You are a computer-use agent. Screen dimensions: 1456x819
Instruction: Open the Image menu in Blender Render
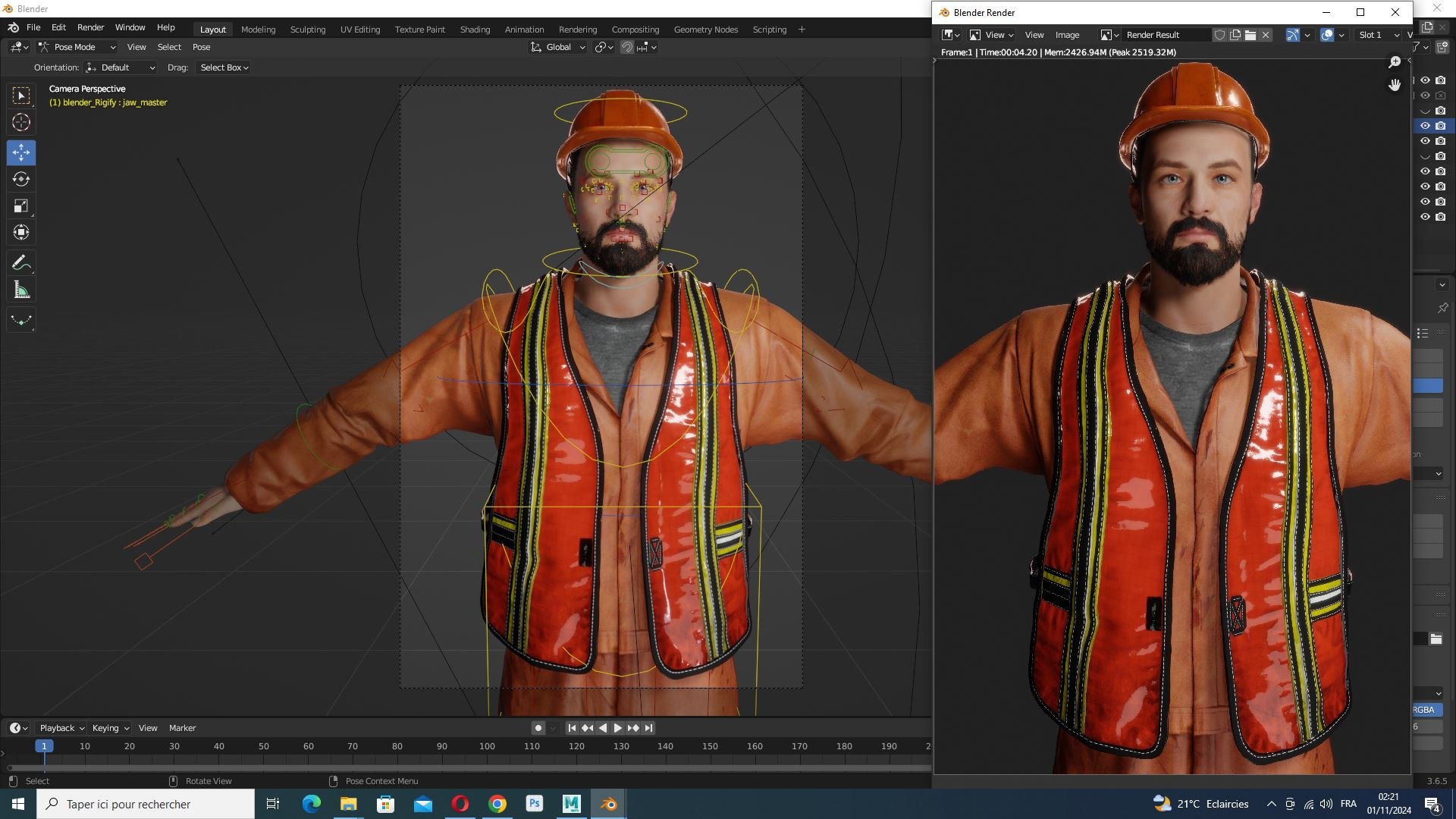(x=1067, y=35)
